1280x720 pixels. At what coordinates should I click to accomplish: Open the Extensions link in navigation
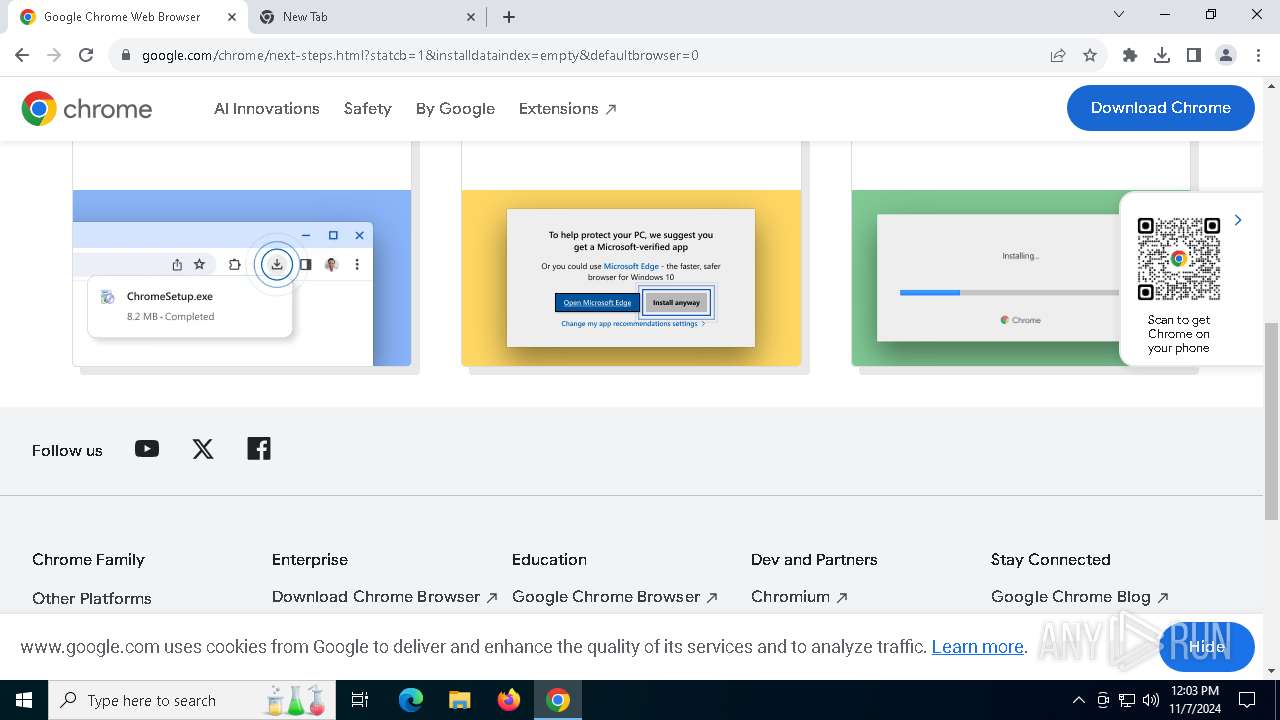click(x=567, y=108)
